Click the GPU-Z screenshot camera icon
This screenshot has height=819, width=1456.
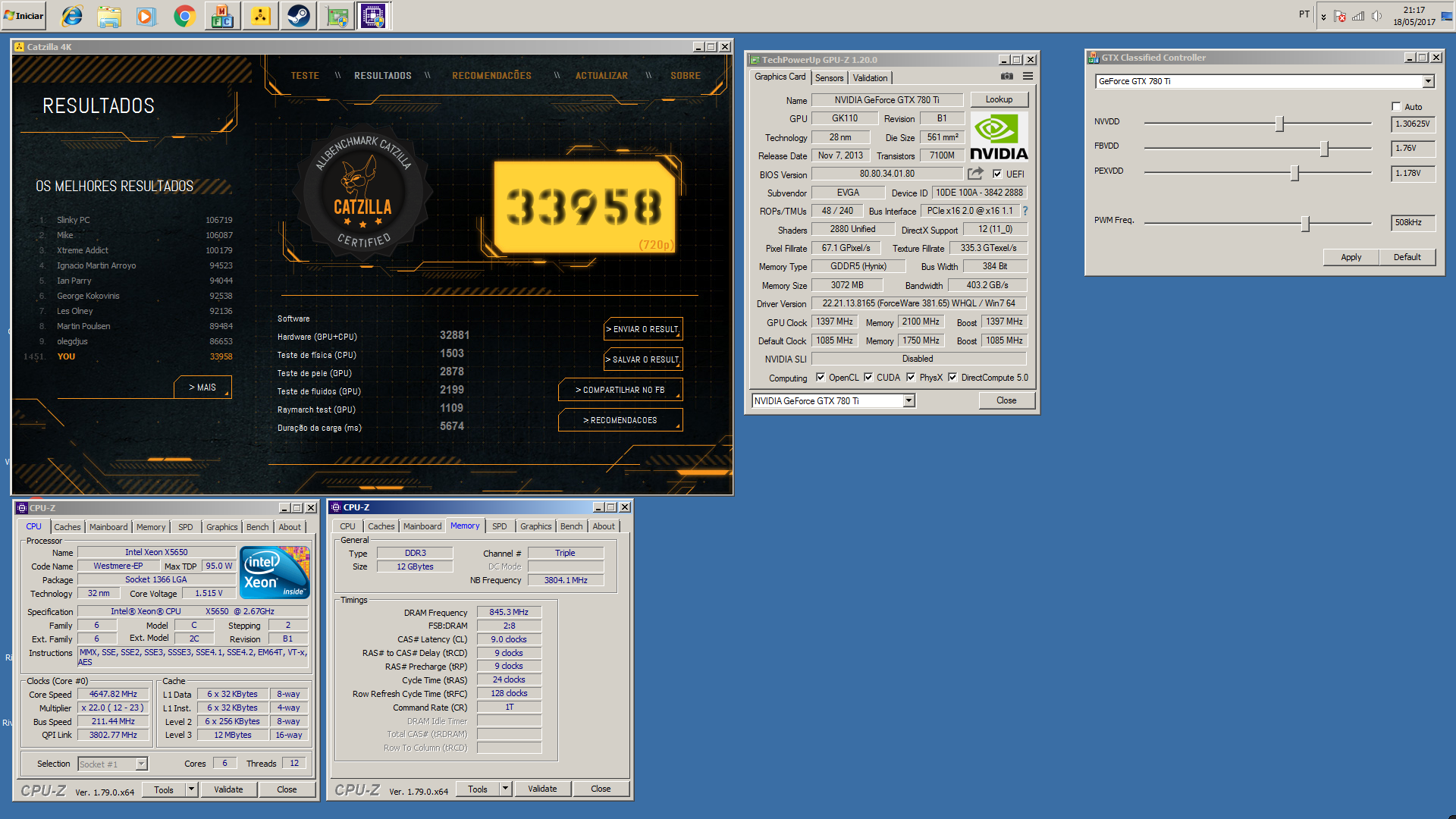click(1007, 76)
